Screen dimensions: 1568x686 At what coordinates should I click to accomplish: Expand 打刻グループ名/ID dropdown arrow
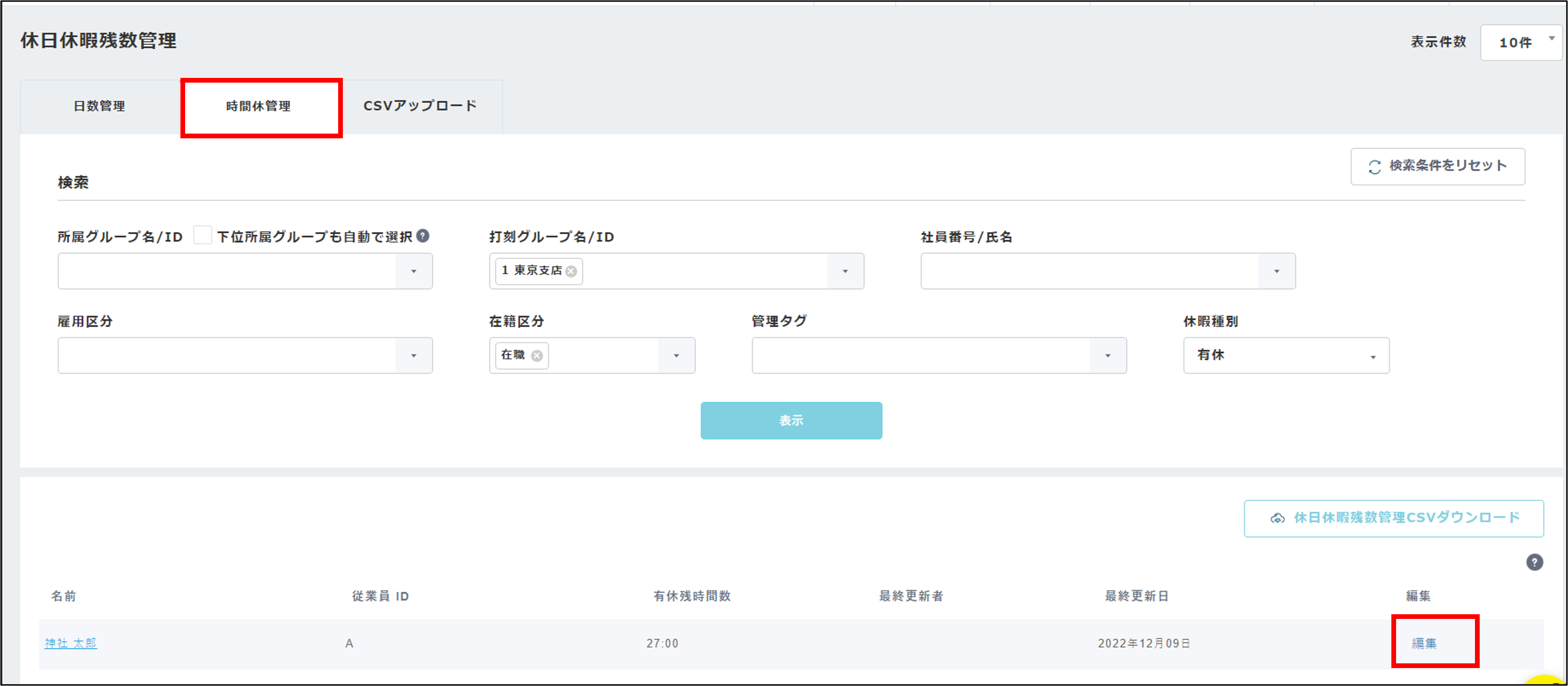[x=845, y=271]
